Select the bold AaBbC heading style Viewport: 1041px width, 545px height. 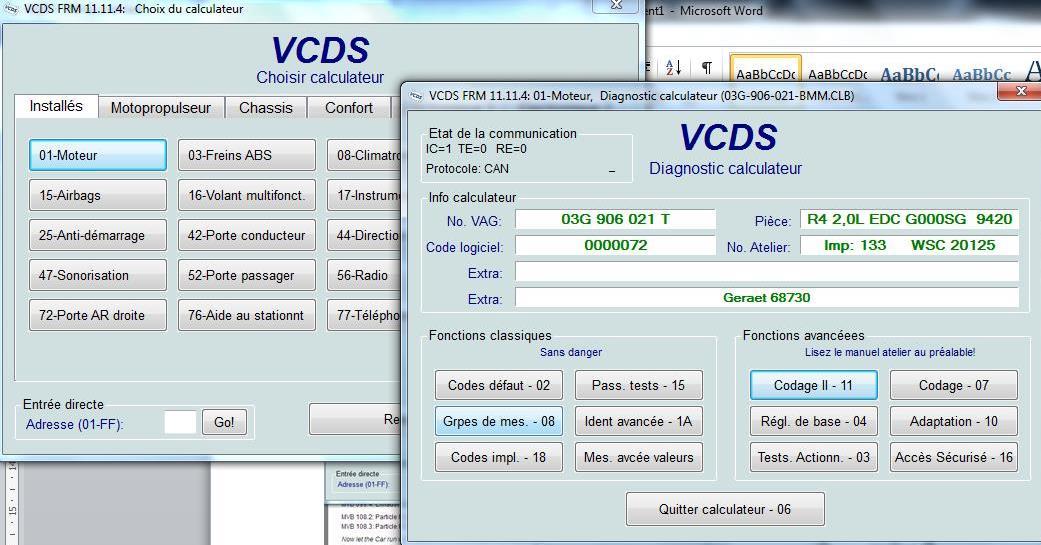910,74
